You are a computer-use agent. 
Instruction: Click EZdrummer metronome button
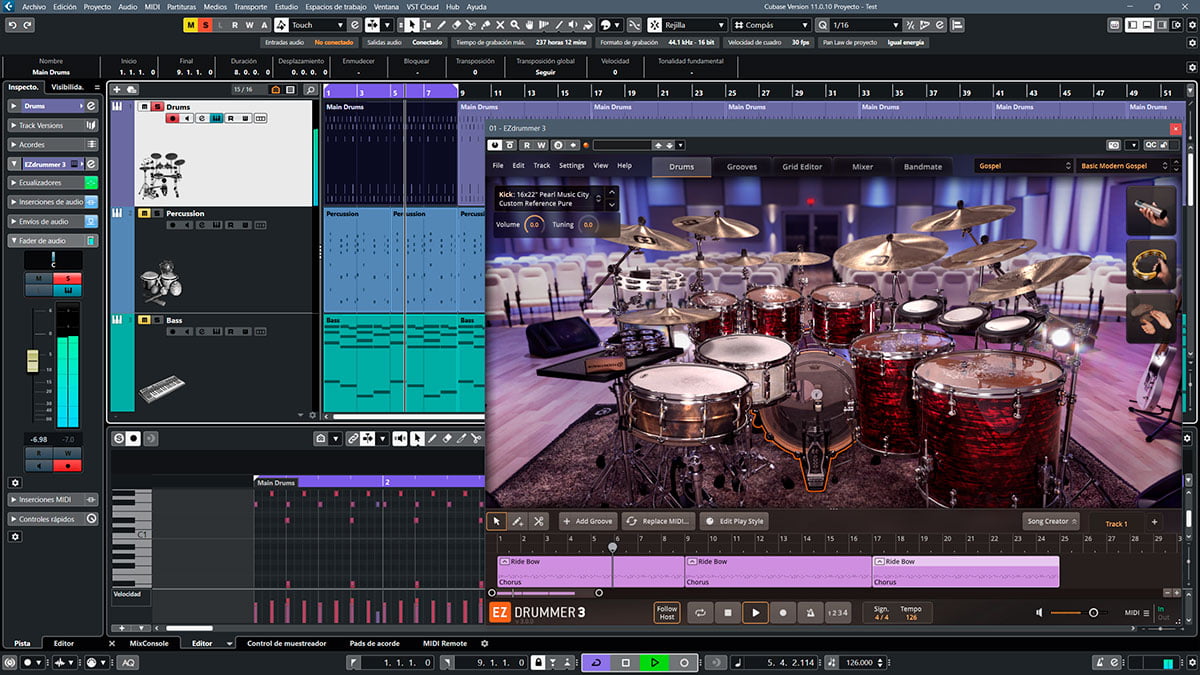point(810,612)
